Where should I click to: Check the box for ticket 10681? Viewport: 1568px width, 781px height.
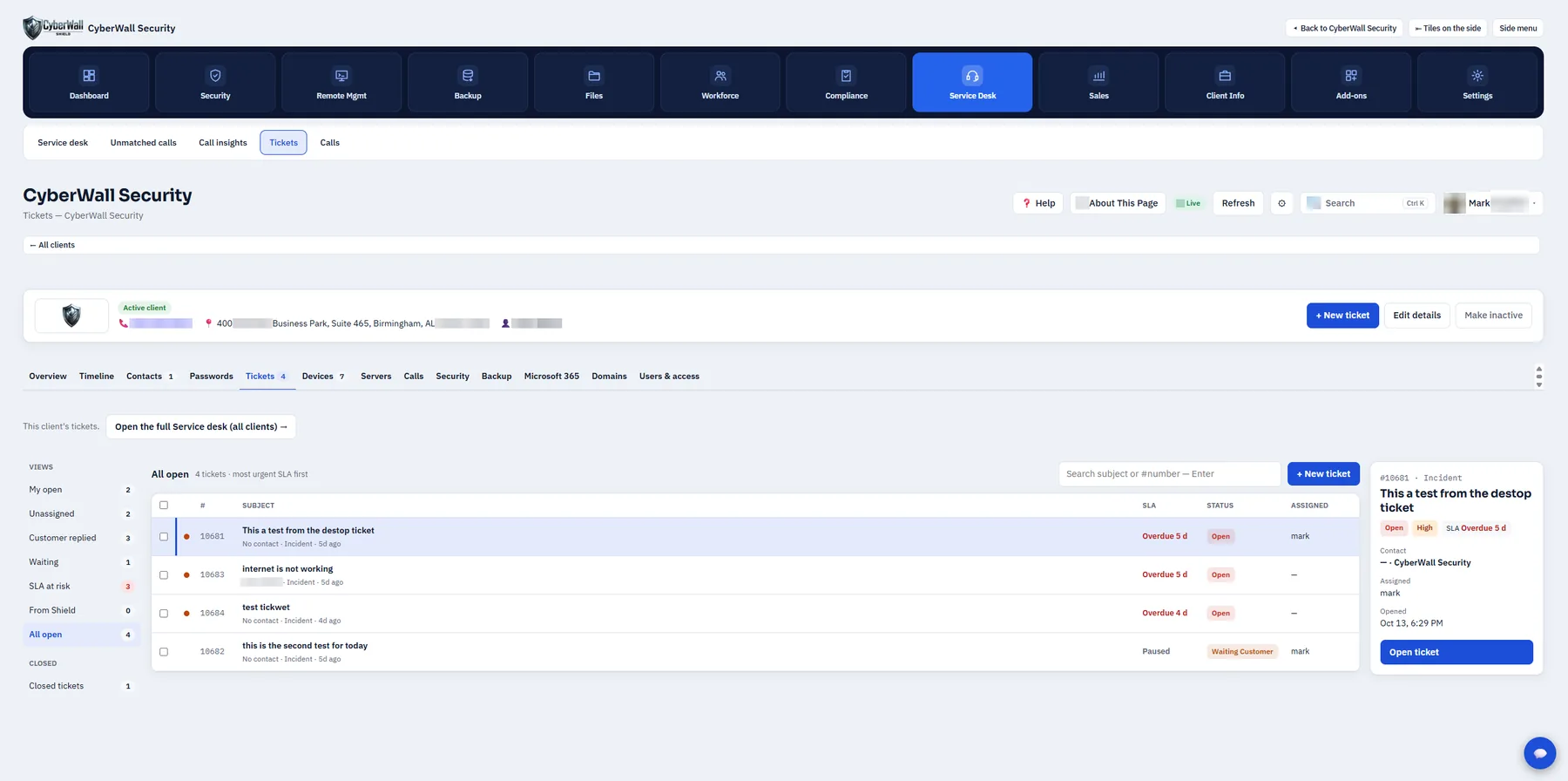(164, 537)
